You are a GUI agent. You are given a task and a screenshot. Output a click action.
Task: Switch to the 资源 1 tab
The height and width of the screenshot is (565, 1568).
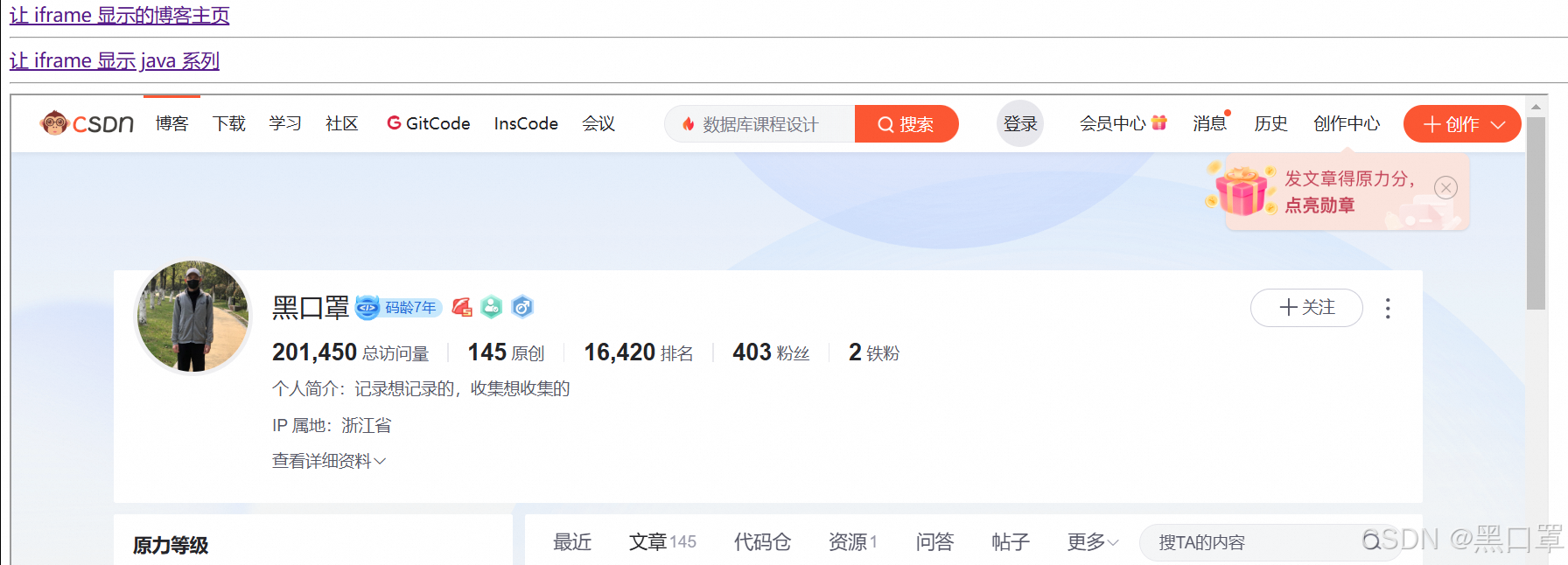pos(853,542)
